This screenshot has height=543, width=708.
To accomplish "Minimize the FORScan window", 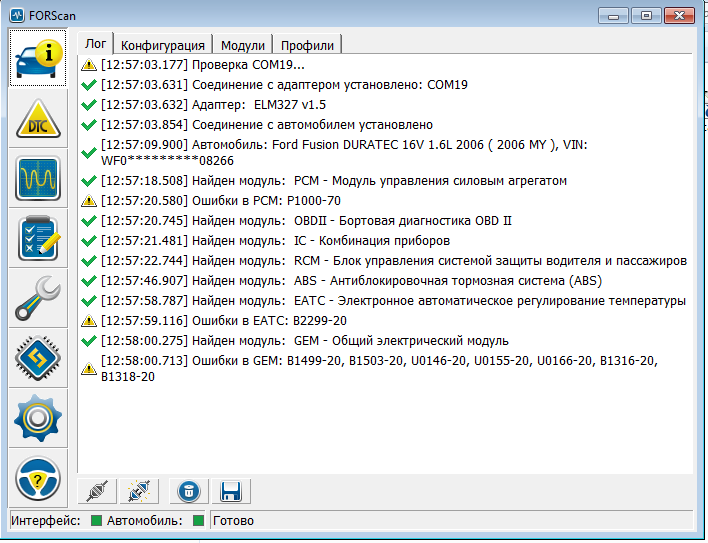I will [x=613, y=16].
